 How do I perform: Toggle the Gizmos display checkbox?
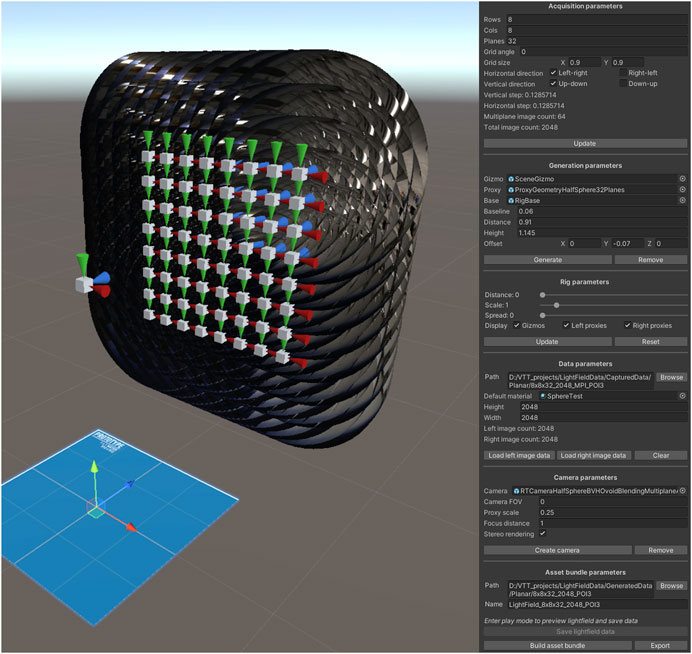click(x=516, y=325)
